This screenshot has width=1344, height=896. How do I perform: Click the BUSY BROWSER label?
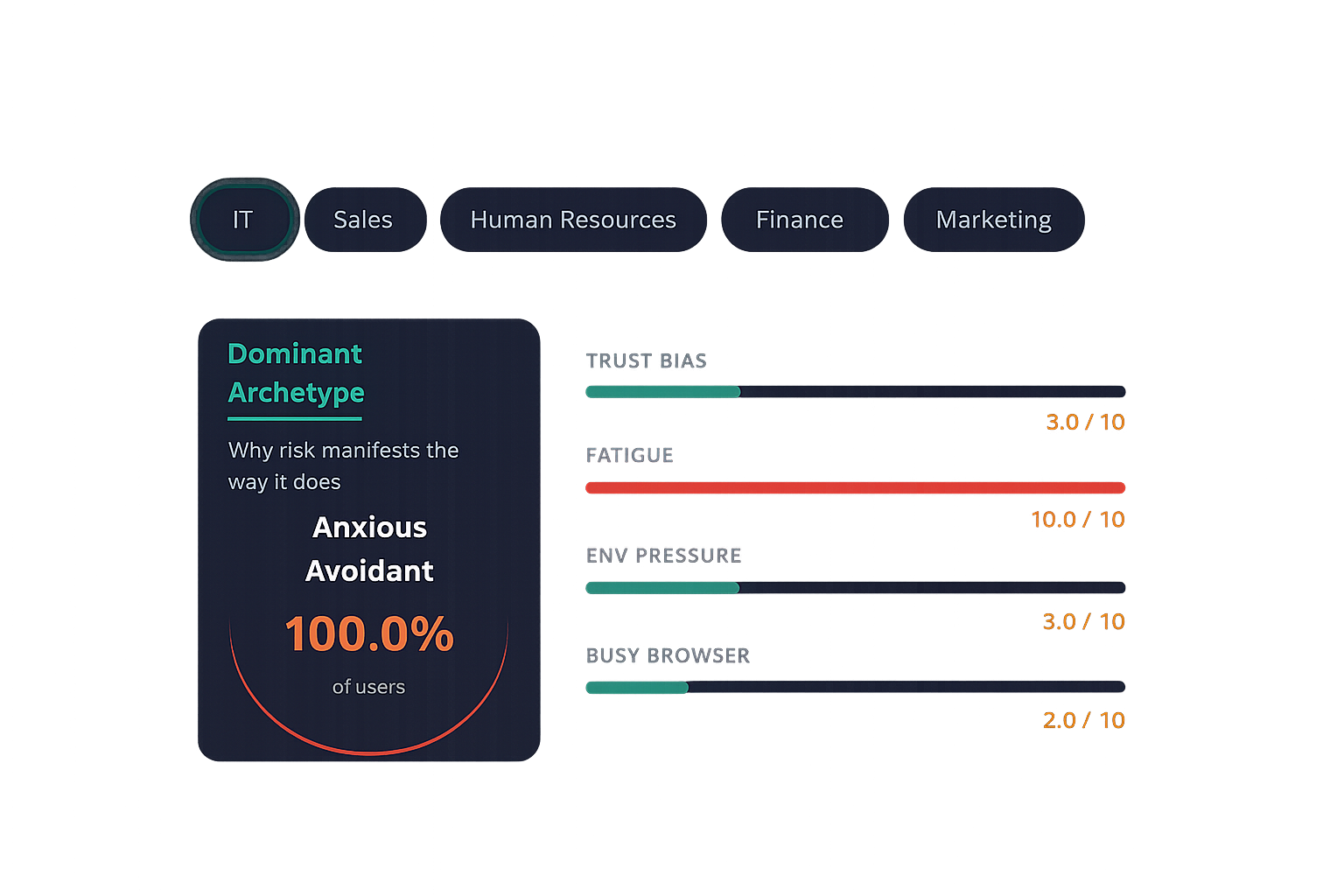pos(668,655)
